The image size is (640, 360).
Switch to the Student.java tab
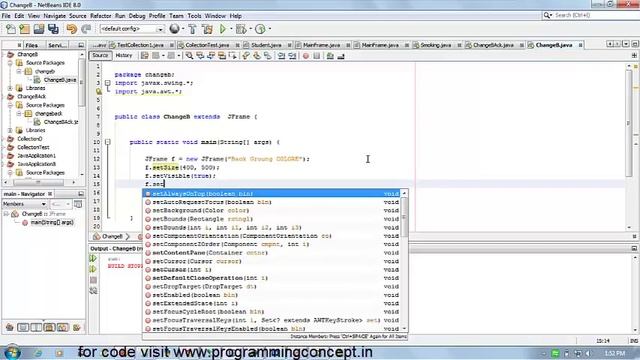coord(266,45)
